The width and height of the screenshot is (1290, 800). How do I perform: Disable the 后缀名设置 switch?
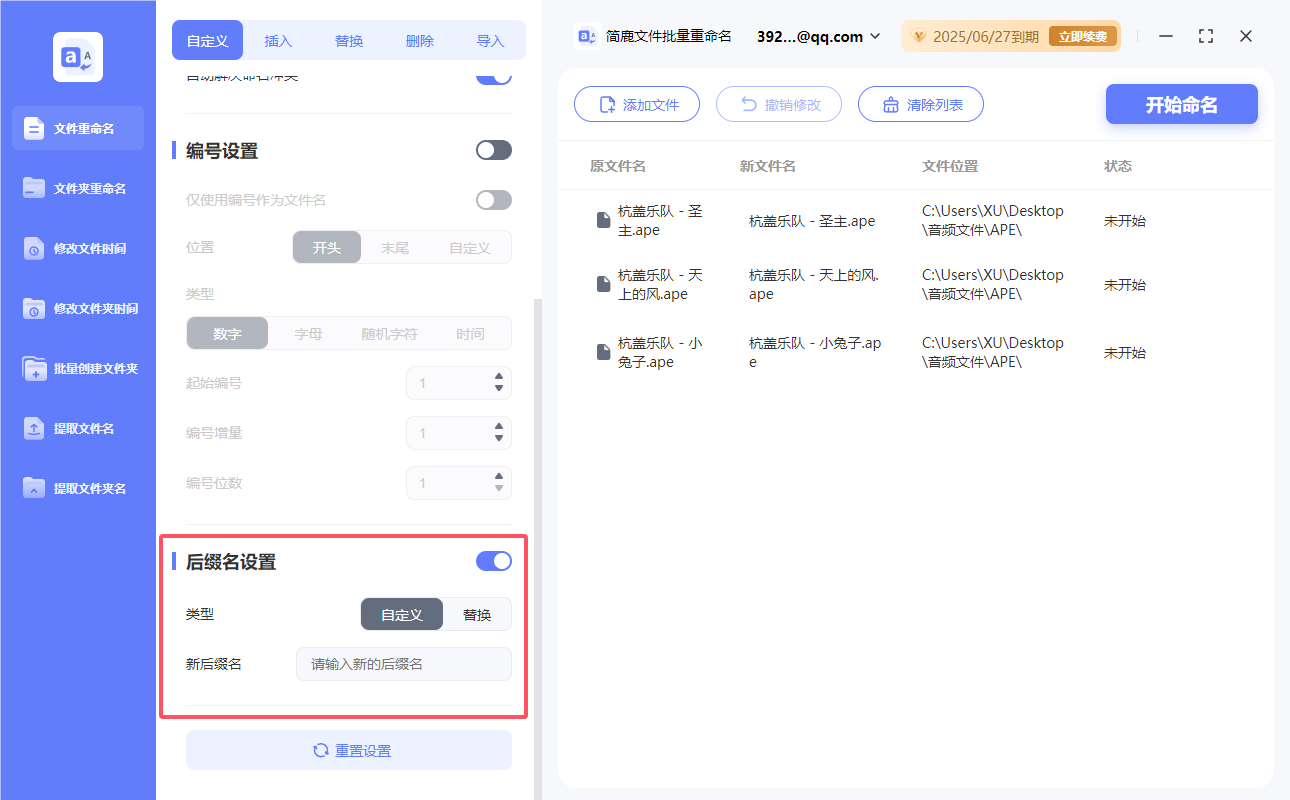click(493, 561)
